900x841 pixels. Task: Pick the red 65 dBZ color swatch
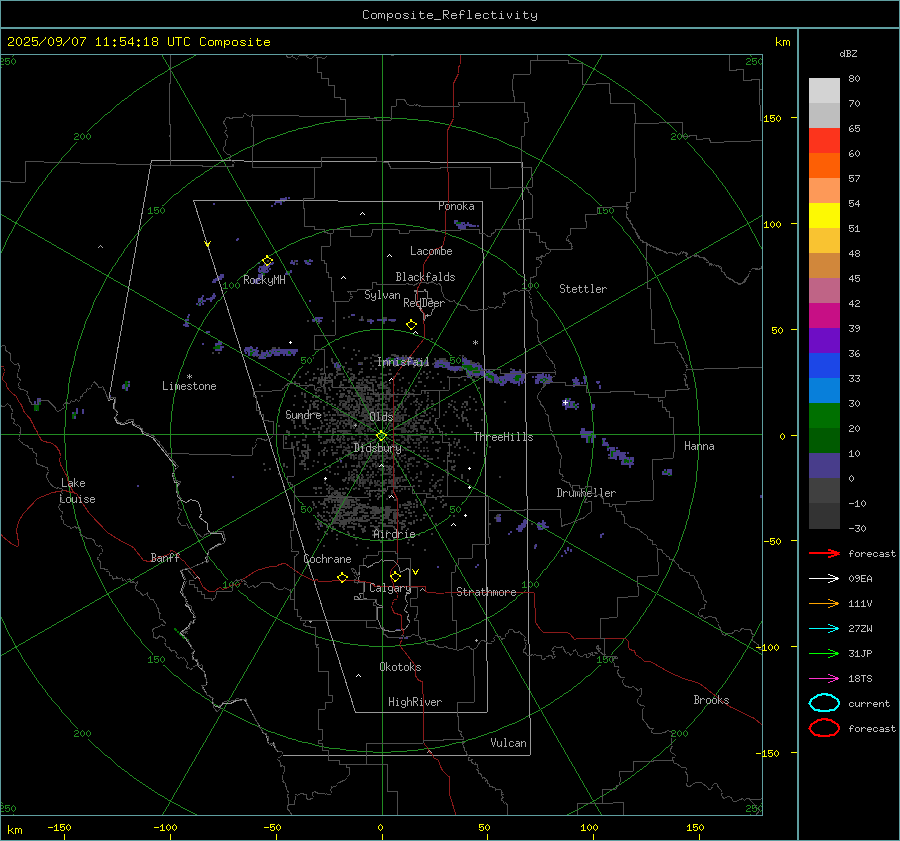pos(824,140)
